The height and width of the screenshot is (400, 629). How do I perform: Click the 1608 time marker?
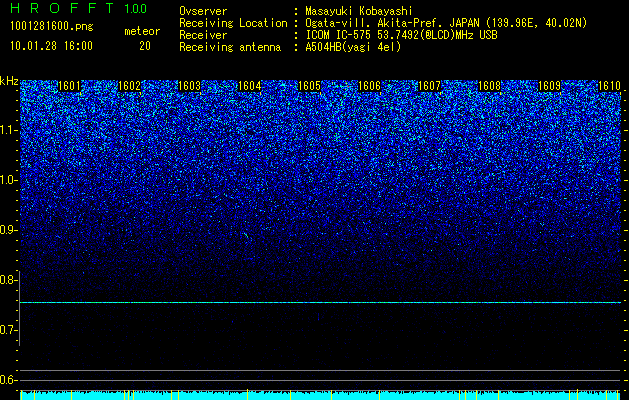pos(490,86)
